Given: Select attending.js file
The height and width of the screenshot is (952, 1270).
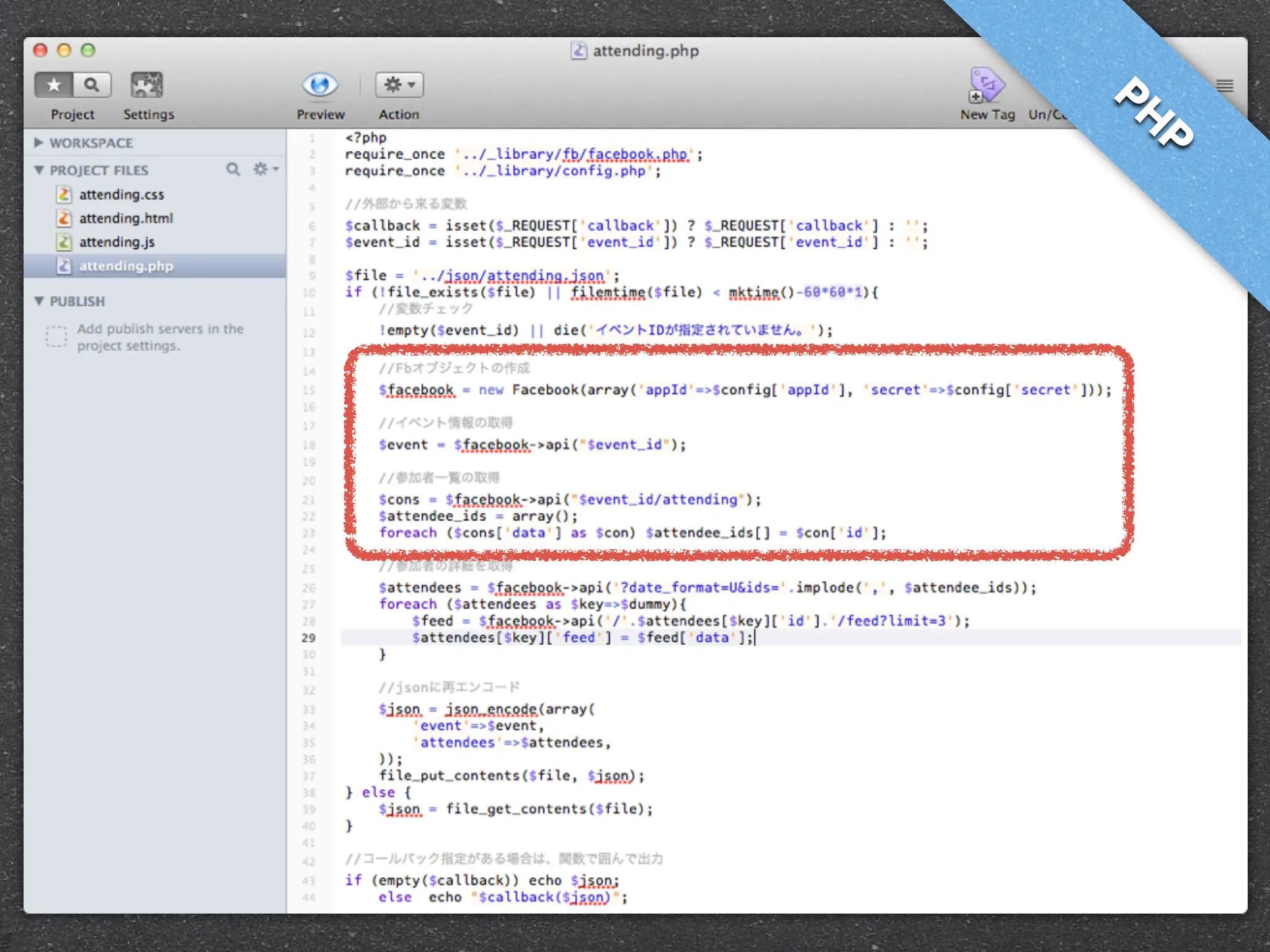Looking at the screenshot, I should point(117,242).
